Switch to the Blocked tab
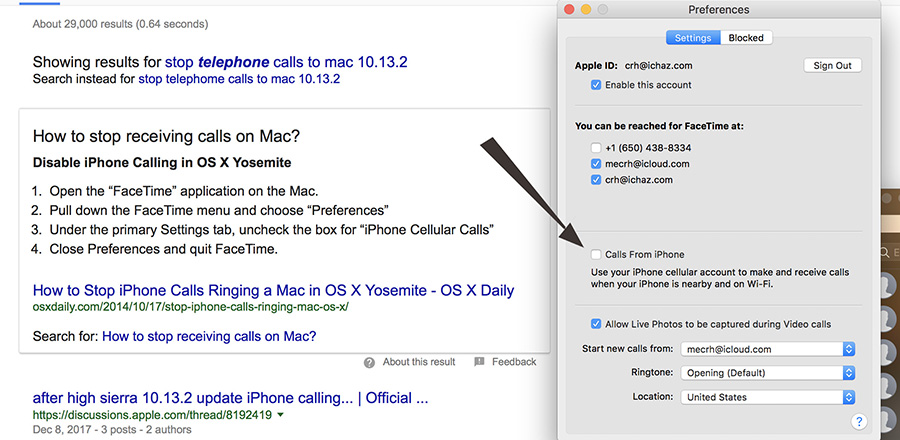Viewport: 900px width, 440px height. point(746,38)
